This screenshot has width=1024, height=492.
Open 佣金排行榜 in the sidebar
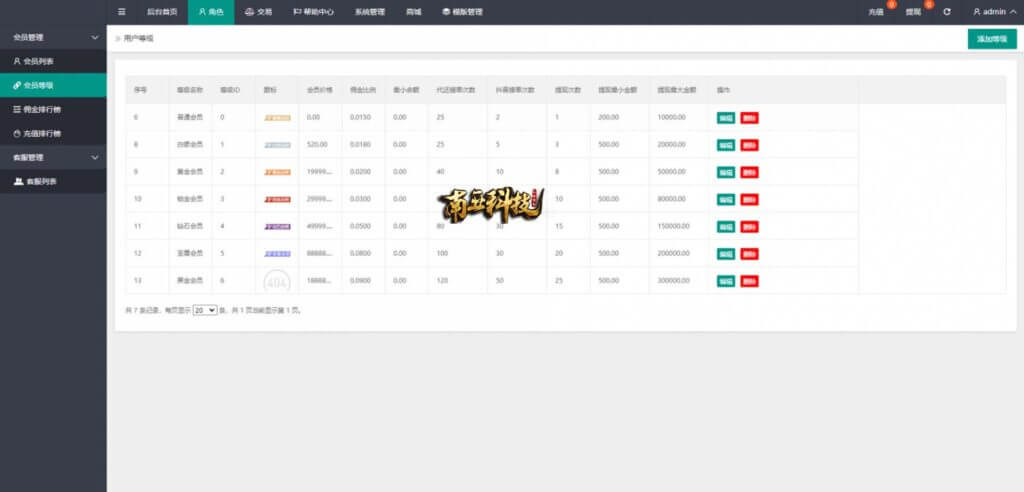click(x=53, y=109)
